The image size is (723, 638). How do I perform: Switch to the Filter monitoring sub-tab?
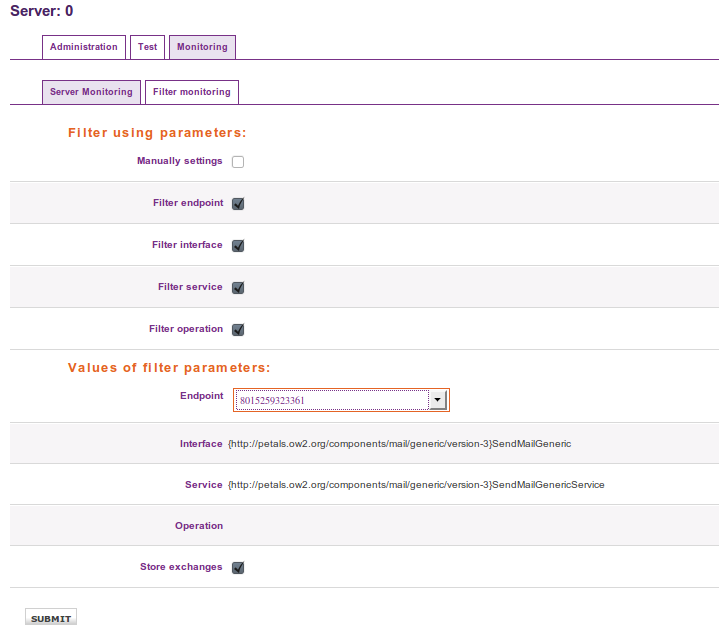point(191,92)
